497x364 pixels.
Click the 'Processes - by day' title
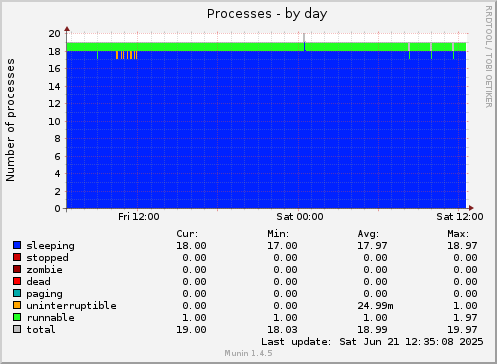click(x=267, y=14)
